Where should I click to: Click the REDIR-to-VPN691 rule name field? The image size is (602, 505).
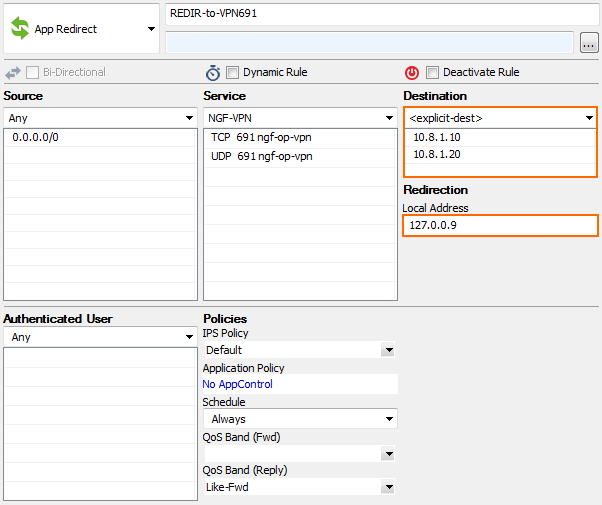click(x=382, y=14)
